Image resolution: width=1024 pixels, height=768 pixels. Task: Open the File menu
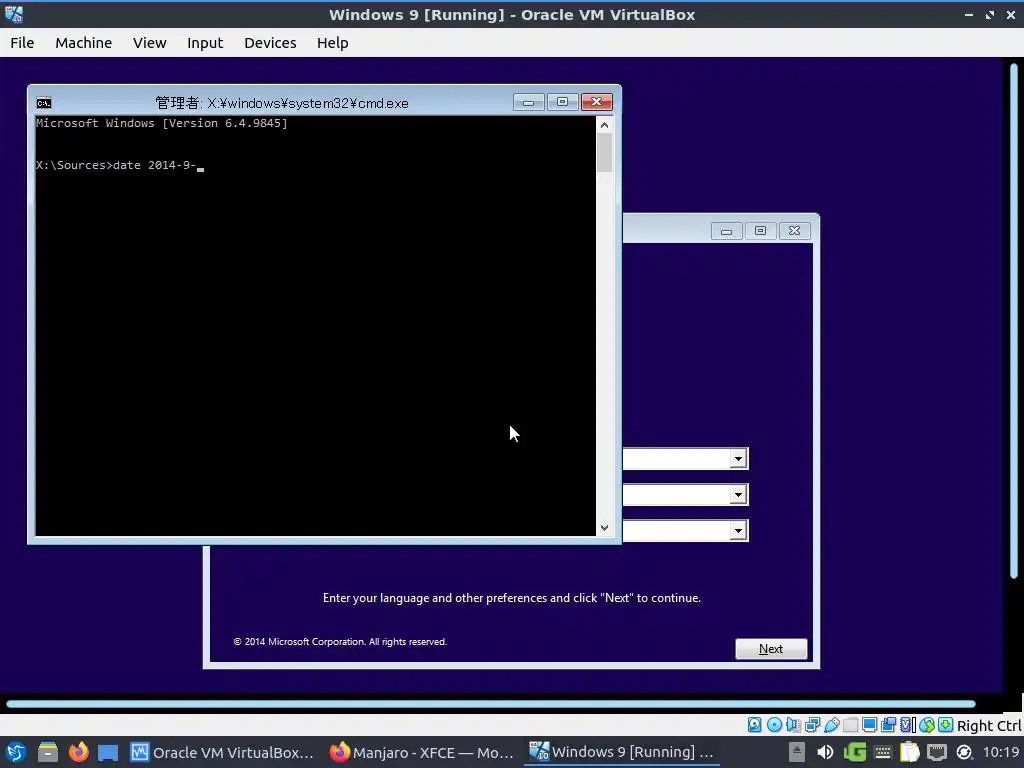click(x=22, y=42)
